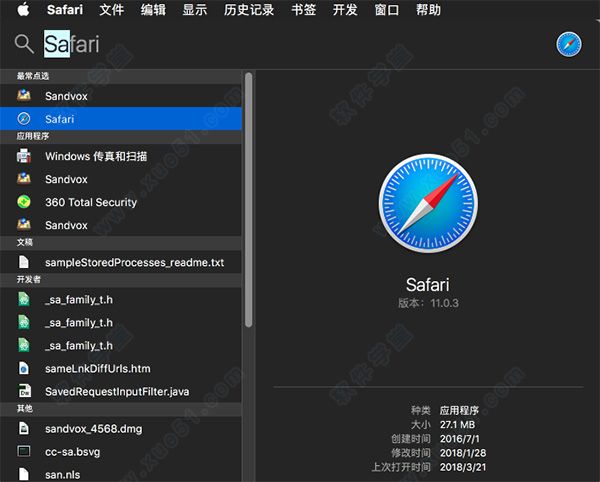Select the cc-sa.bsvg file icon
Image resolution: width=600 pixels, height=482 pixels.
pos(24,451)
